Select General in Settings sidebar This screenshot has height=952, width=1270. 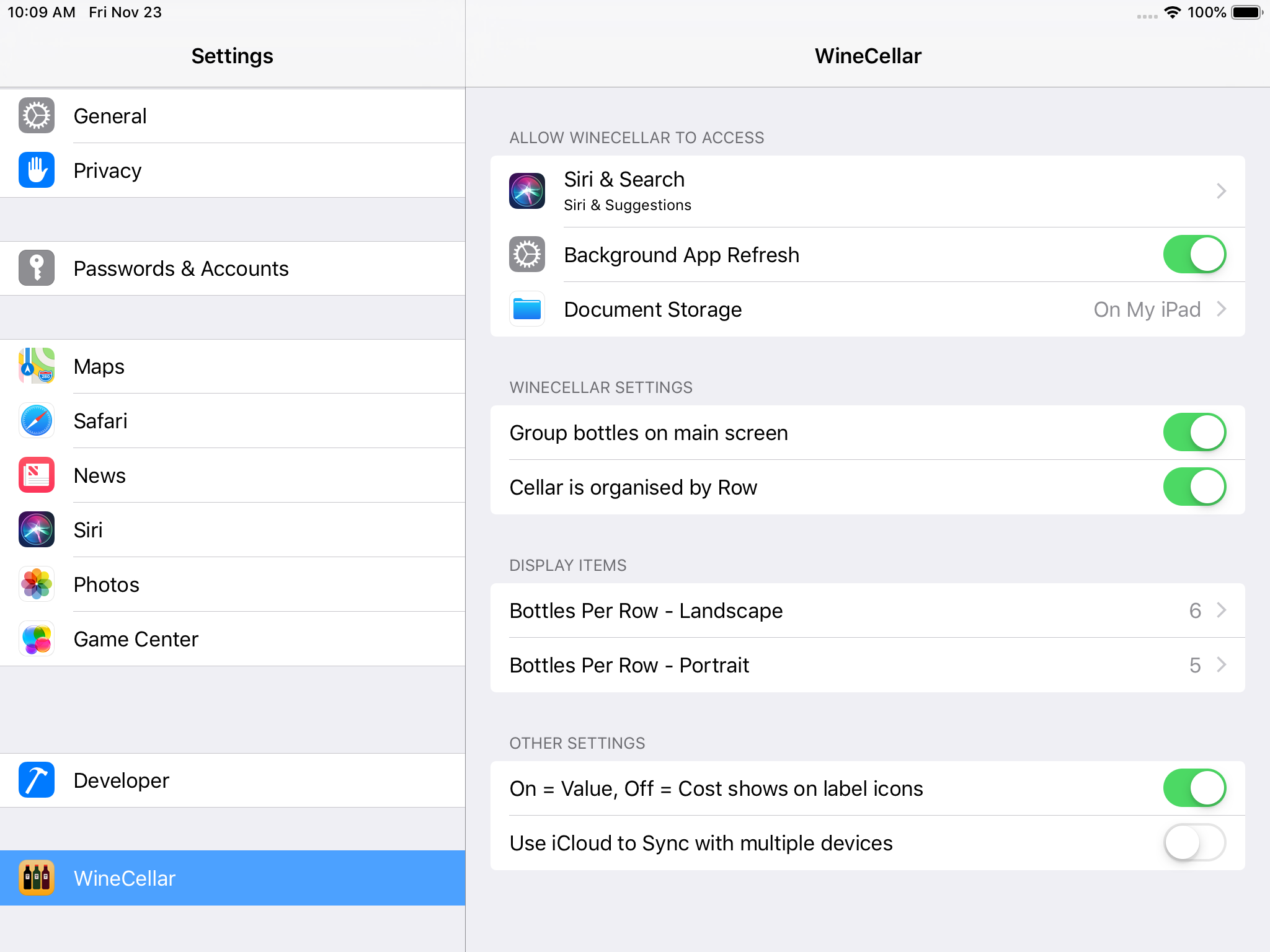pyautogui.click(x=110, y=116)
